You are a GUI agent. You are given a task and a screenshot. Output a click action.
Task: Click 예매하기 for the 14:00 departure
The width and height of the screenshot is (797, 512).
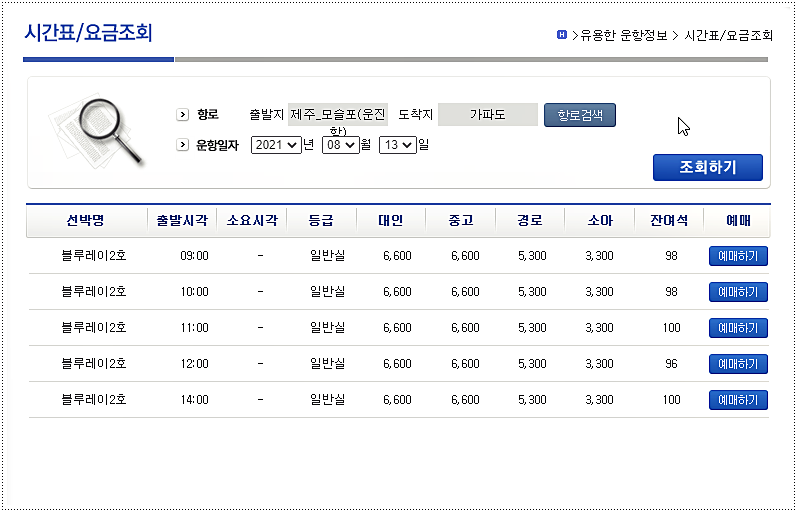[738, 400]
